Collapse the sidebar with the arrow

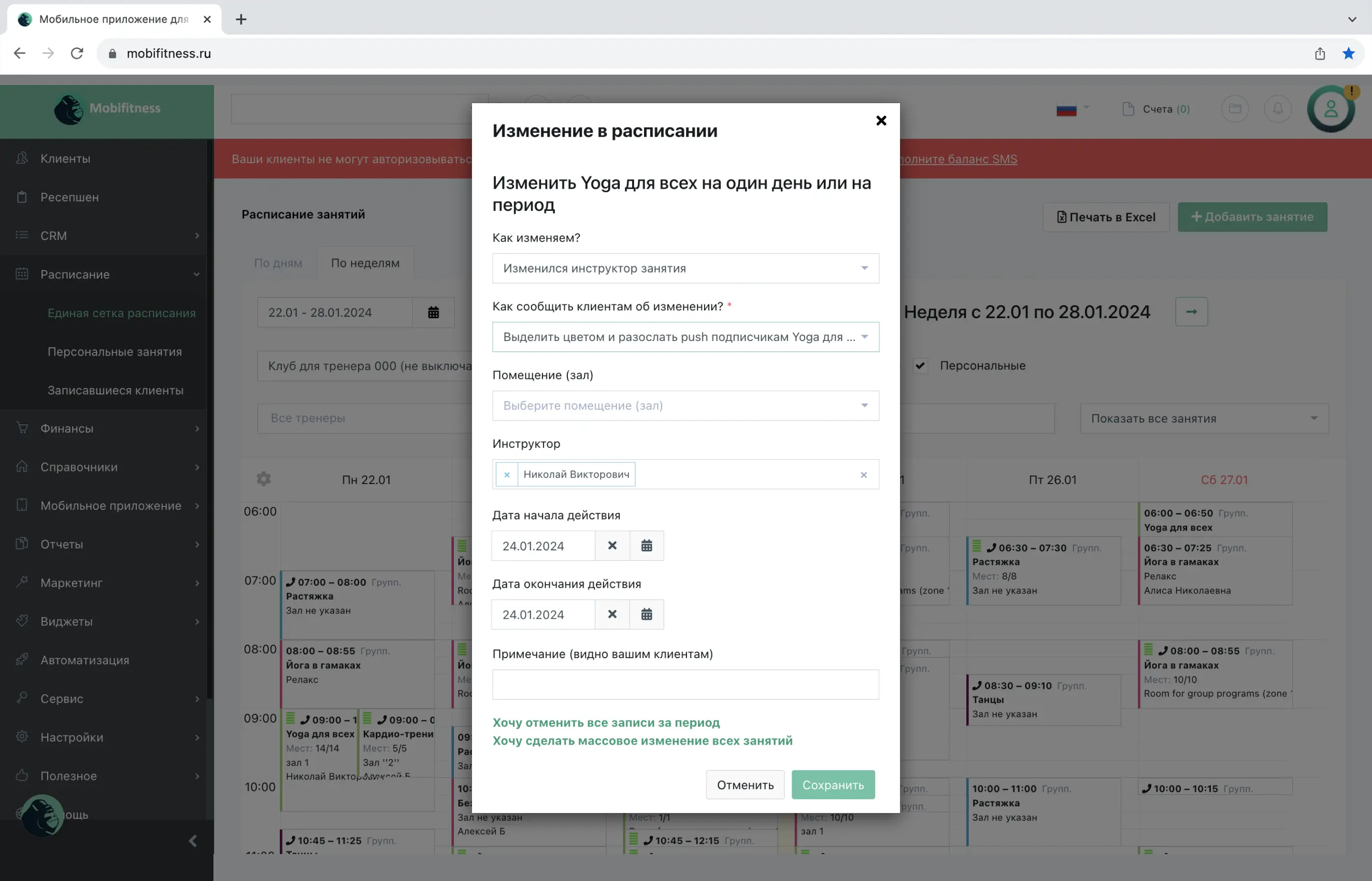click(193, 841)
